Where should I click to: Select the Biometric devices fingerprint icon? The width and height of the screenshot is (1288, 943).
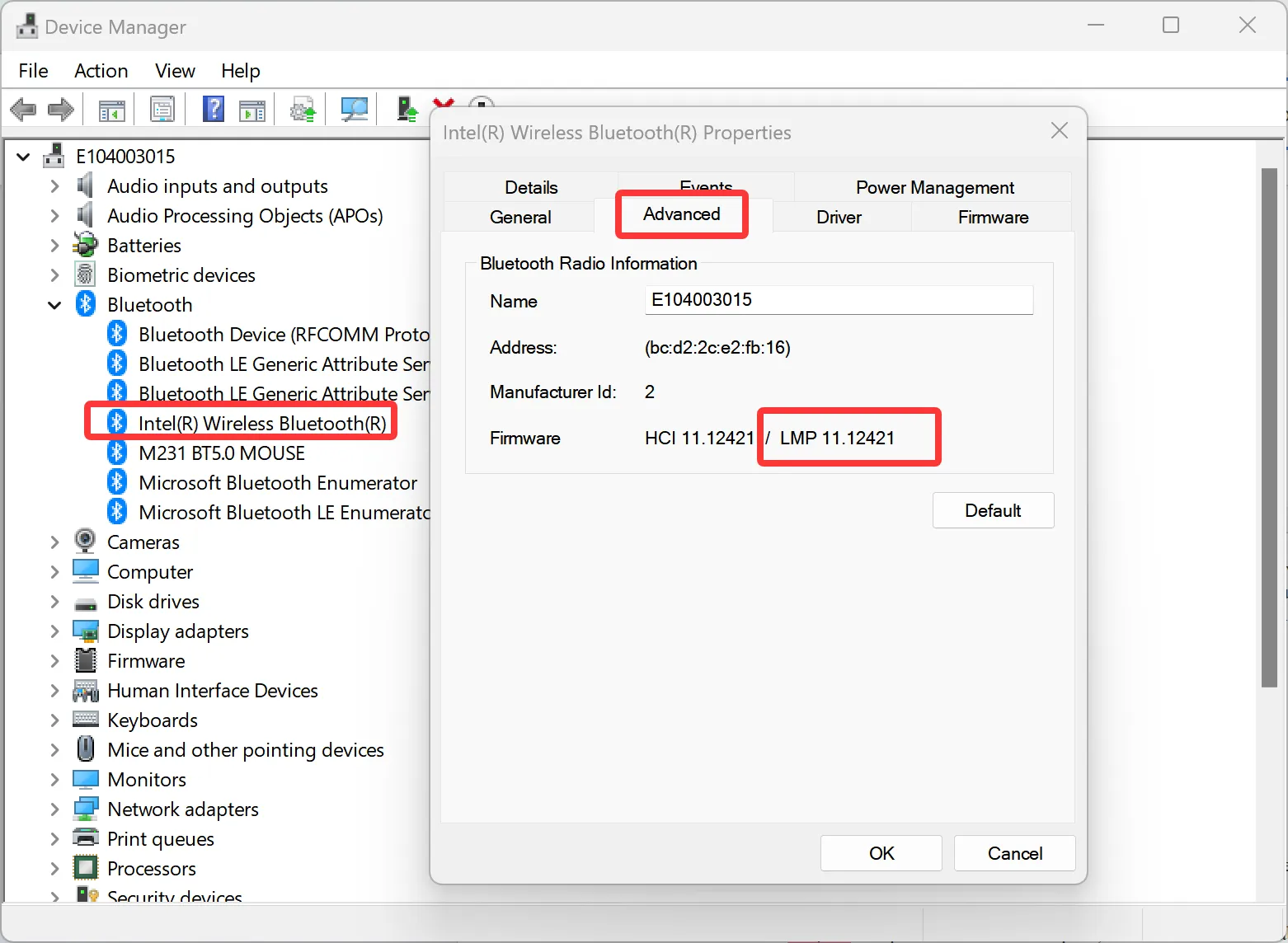tap(85, 275)
